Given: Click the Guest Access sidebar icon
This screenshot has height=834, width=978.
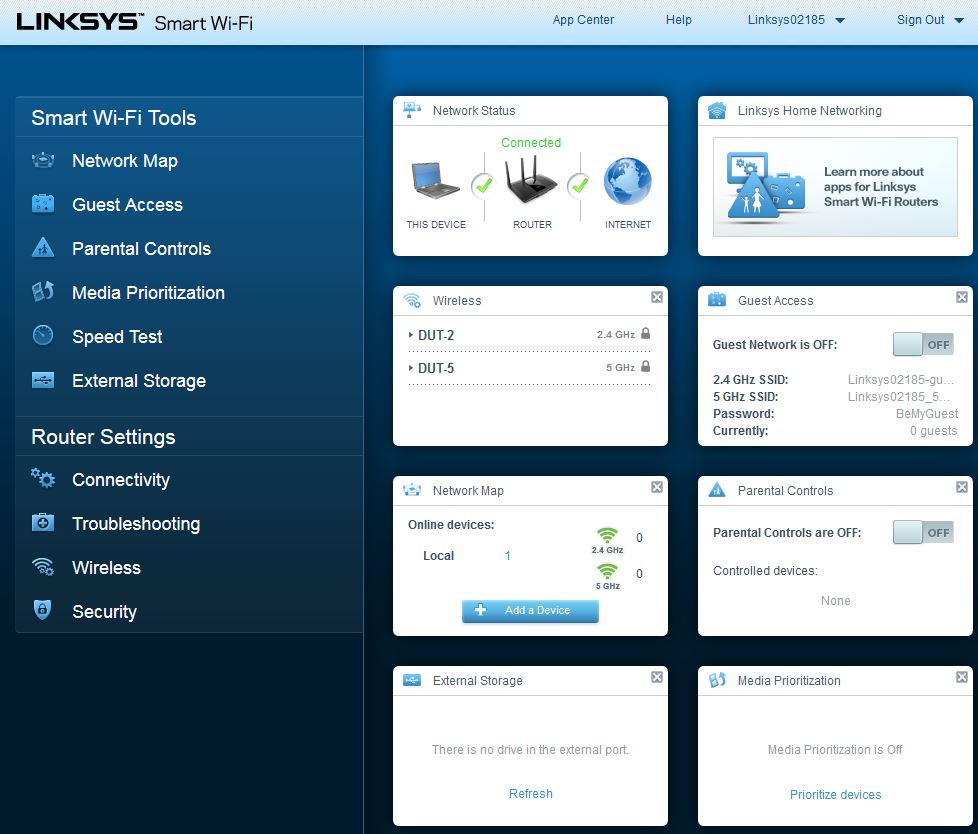Looking at the screenshot, I should pyautogui.click(x=43, y=204).
